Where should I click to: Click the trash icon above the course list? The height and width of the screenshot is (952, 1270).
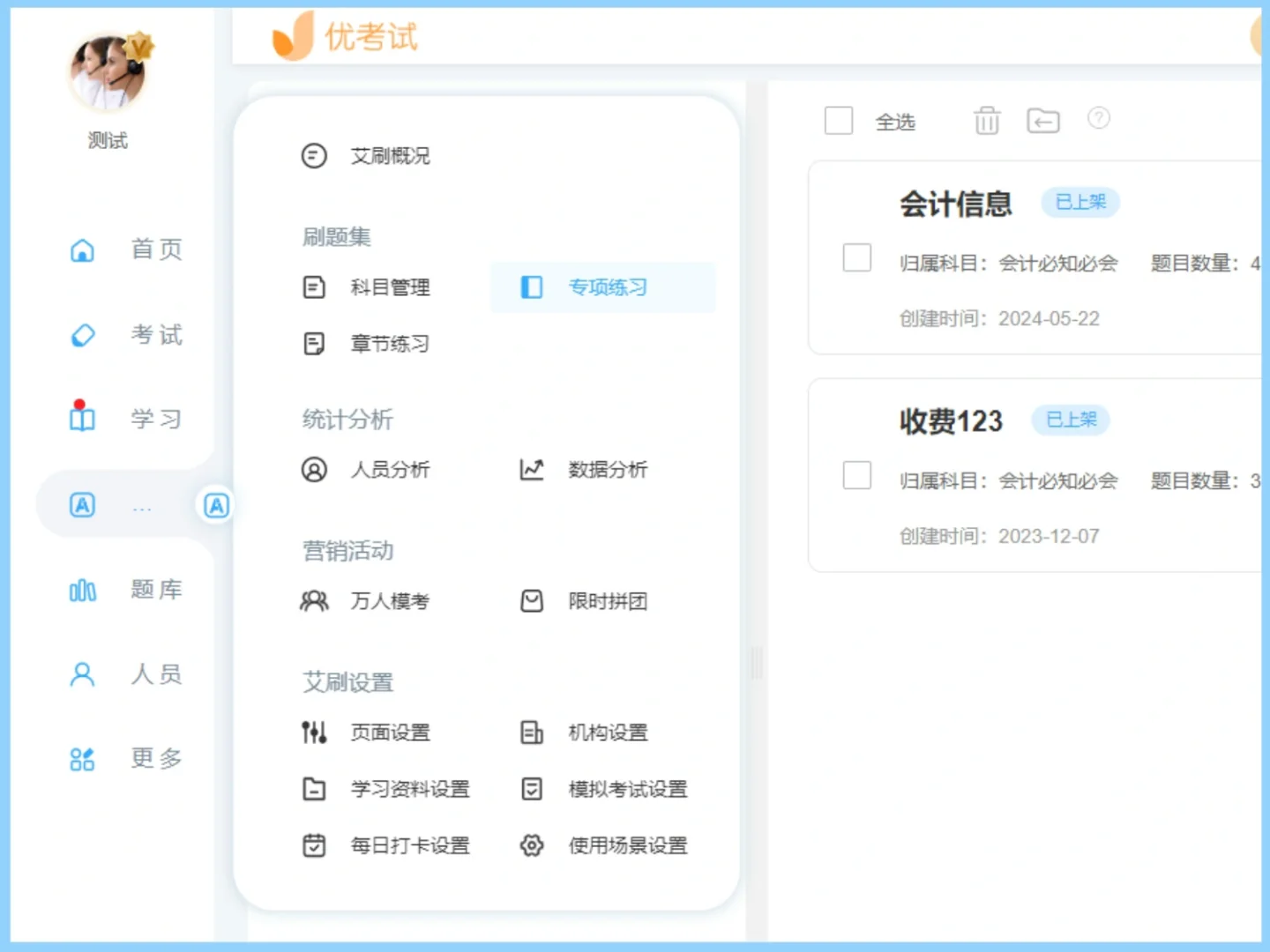click(986, 121)
